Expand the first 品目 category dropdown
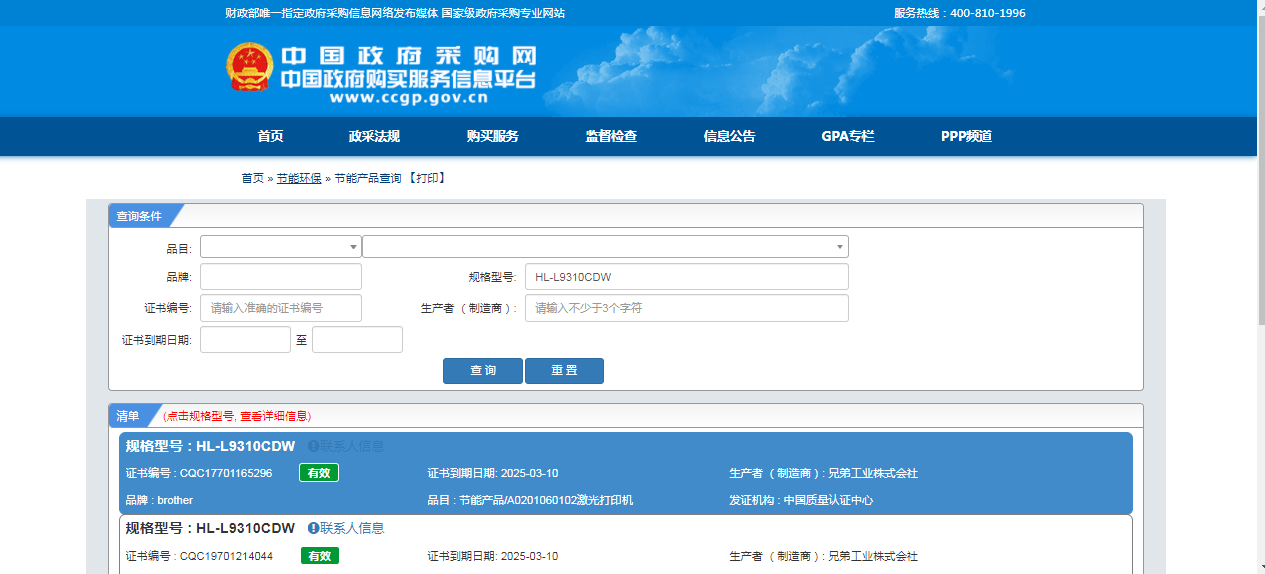Viewport: 1265px width, 574px height. [281, 247]
